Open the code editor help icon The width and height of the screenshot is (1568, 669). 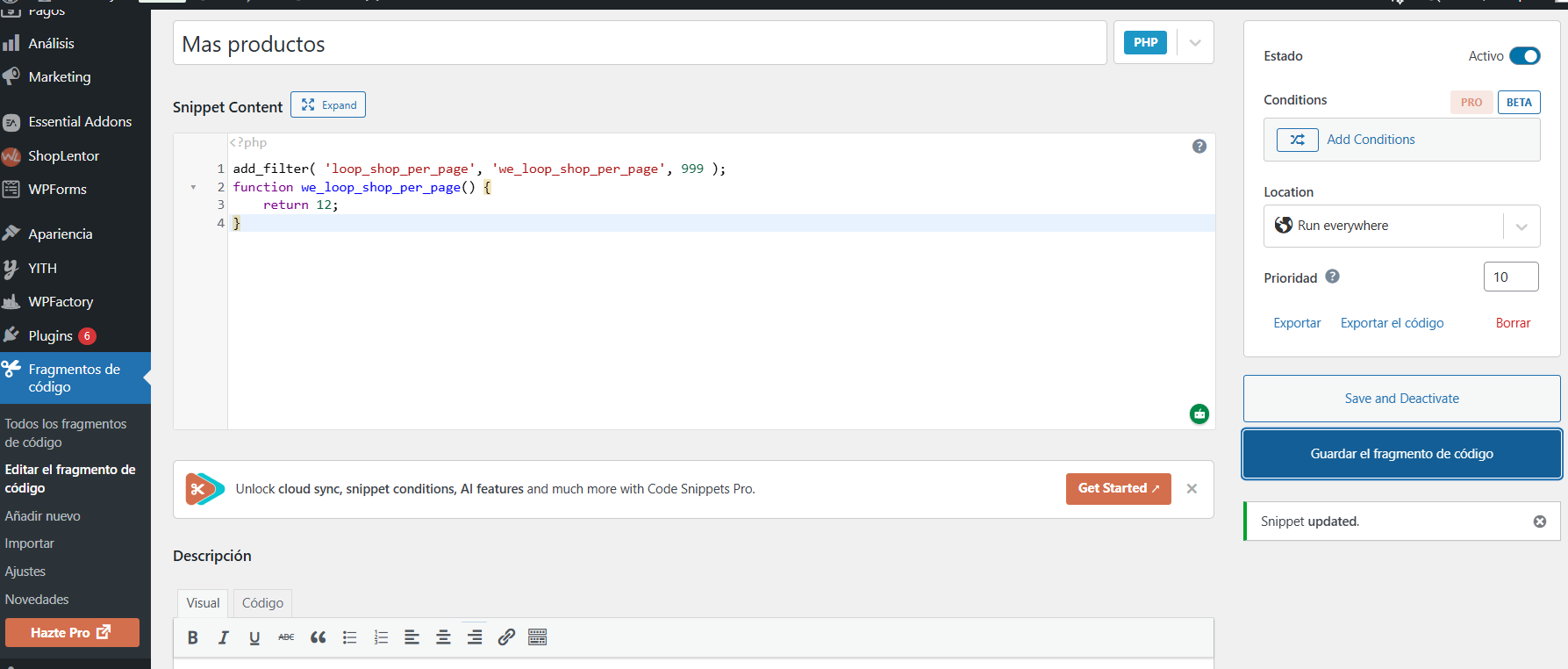(1199, 147)
